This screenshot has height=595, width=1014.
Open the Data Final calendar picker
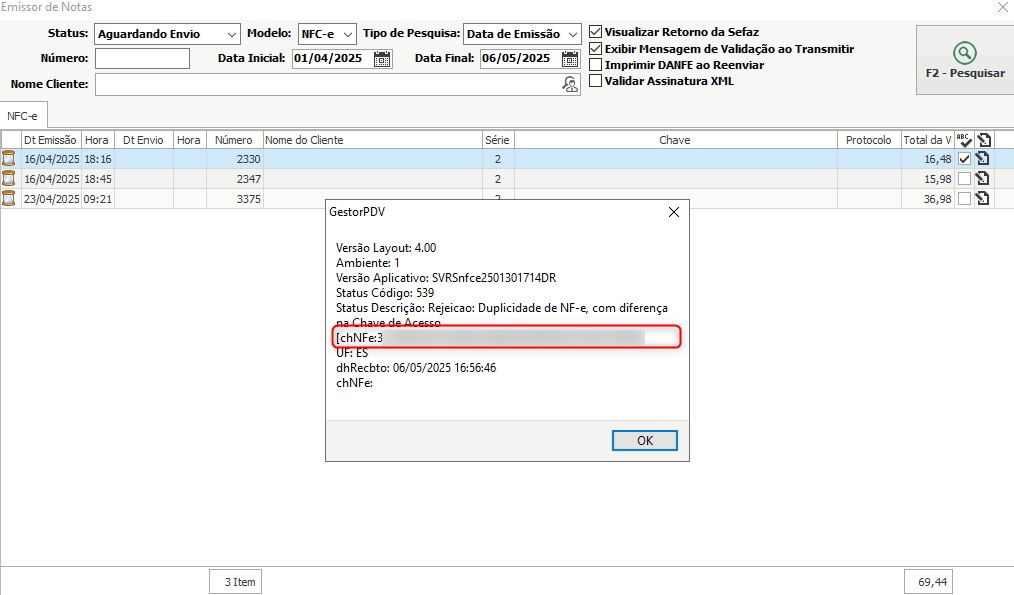tap(570, 59)
